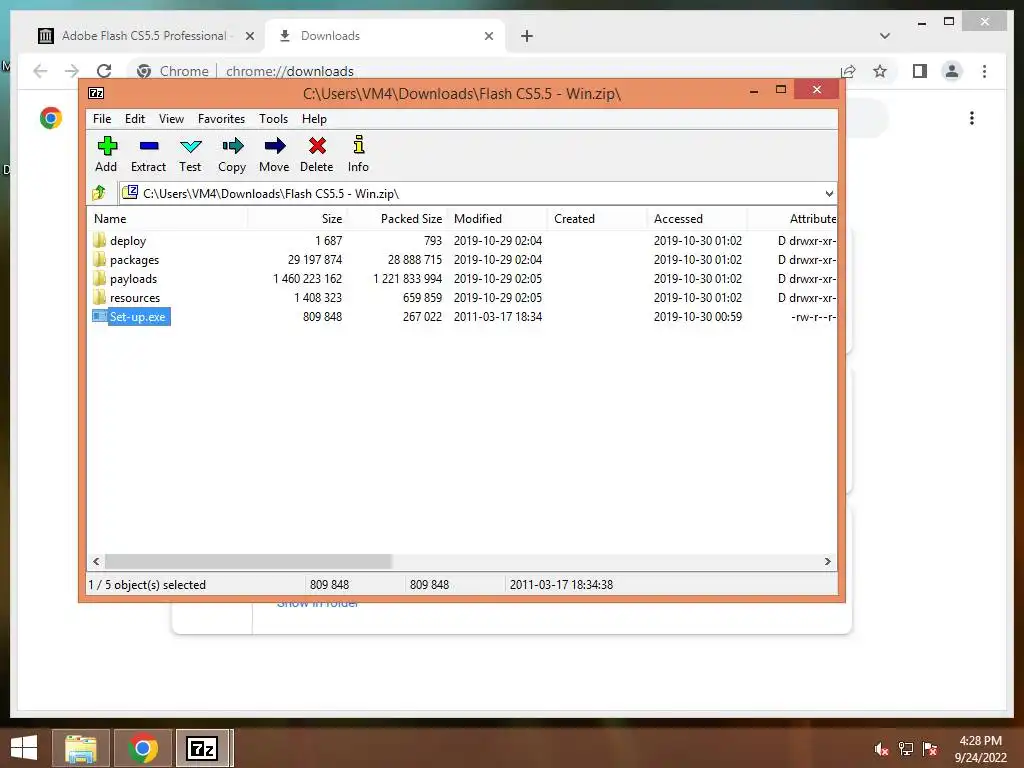This screenshot has height=768, width=1024.
Task: Sort by Accessed column header
Action: click(697, 219)
